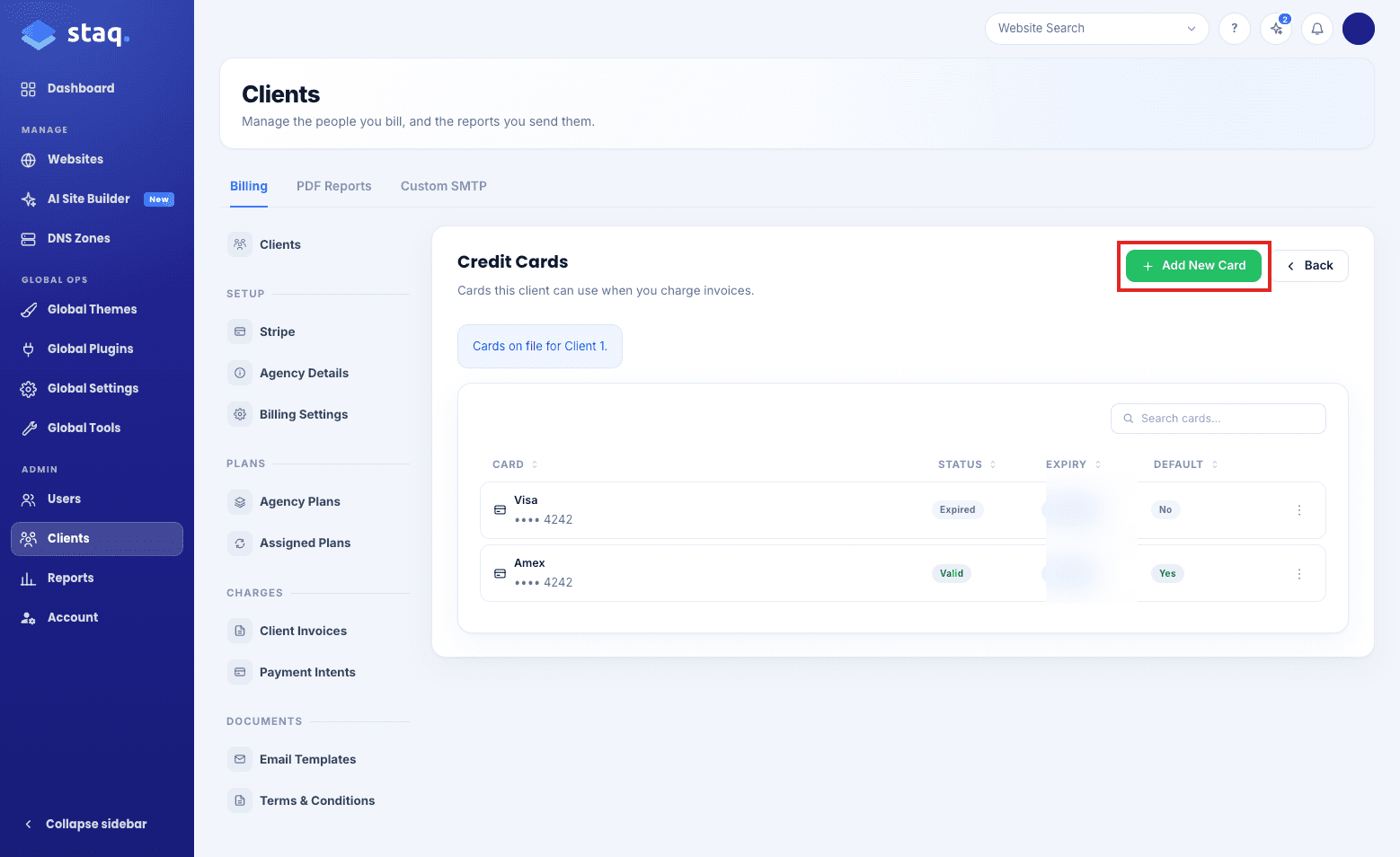Open the user avatar circle
This screenshot has height=857, width=1400.
pos(1359,29)
